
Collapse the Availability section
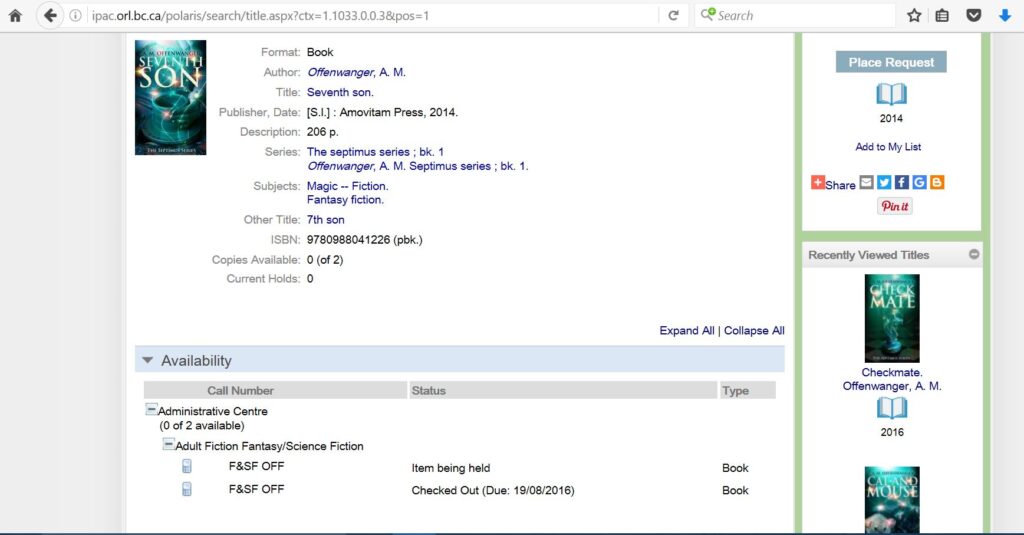[x=148, y=360]
